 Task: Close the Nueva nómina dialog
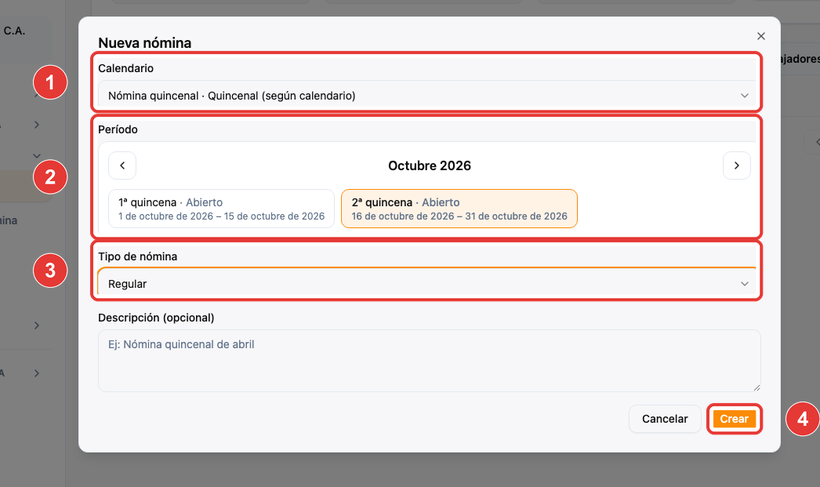[761, 36]
